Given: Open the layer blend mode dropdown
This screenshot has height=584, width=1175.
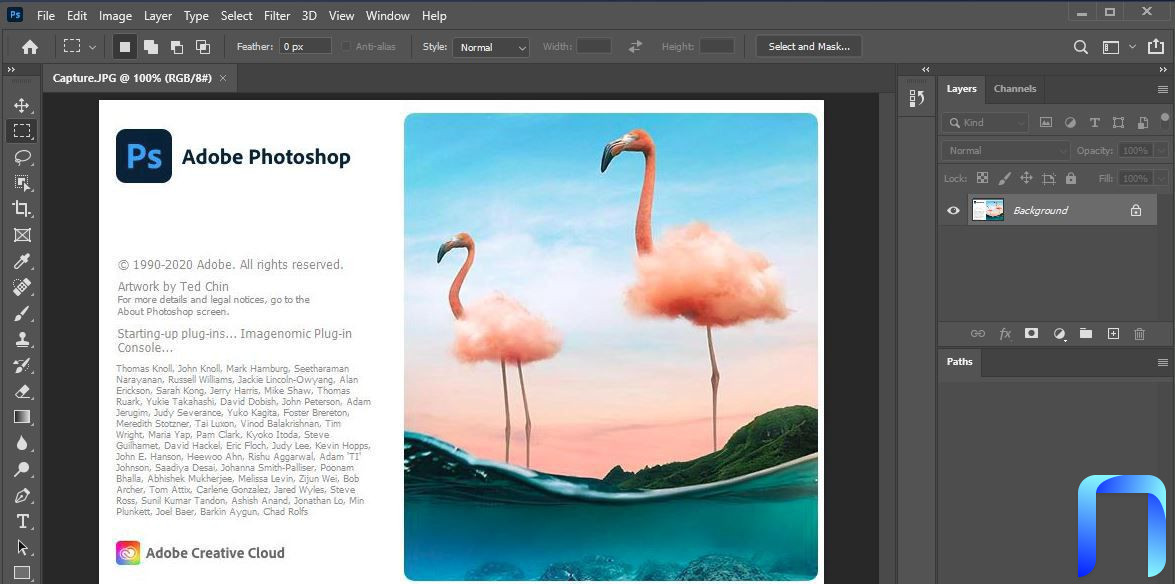Looking at the screenshot, I should (x=1006, y=151).
